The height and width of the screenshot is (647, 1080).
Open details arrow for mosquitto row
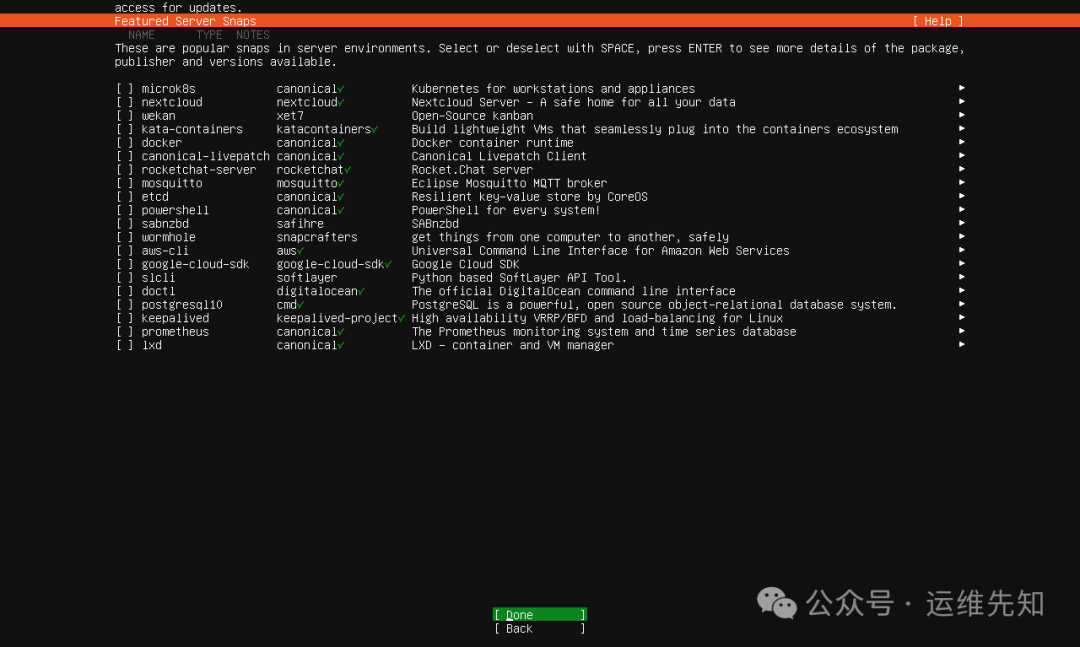[x=962, y=183]
